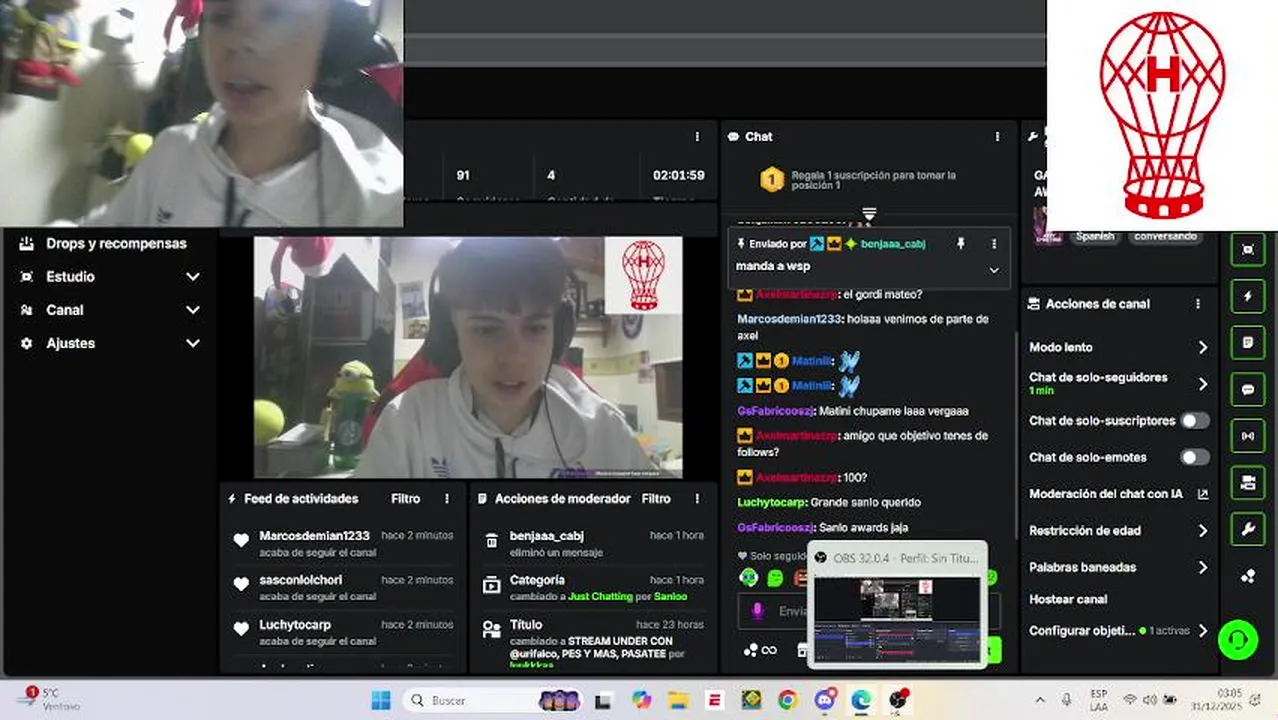Open File Explorer from the taskbar

pos(678,700)
